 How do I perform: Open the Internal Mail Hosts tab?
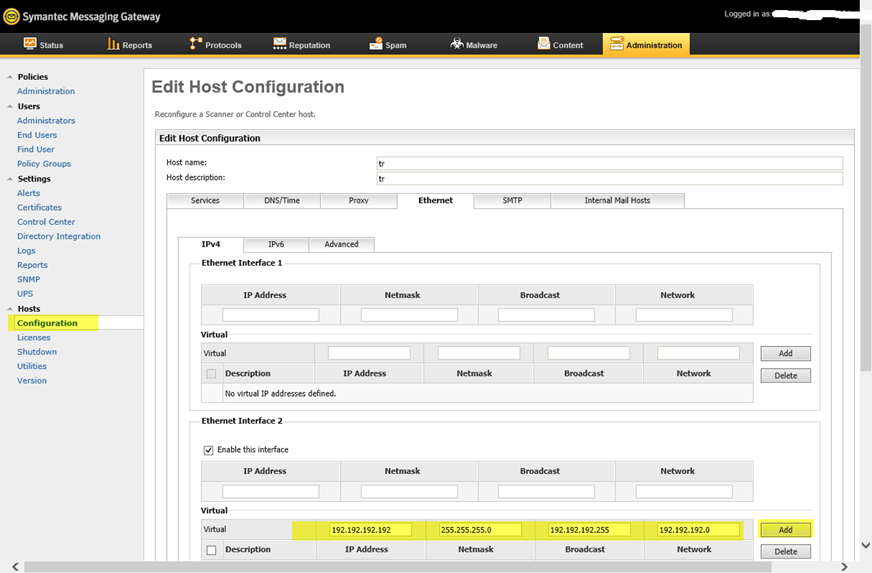coord(617,200)
